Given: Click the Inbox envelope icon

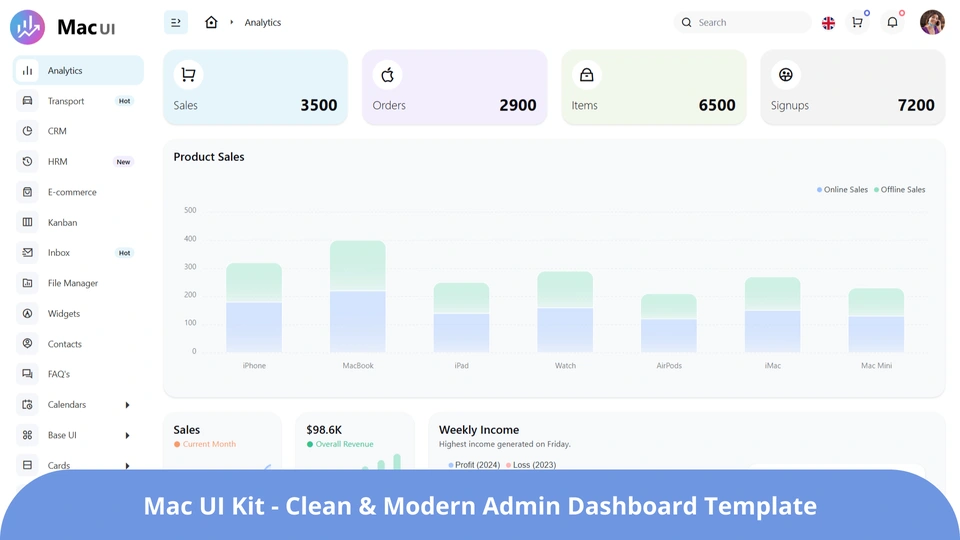Looking at the screenshot, I should [x=28, y=252].
